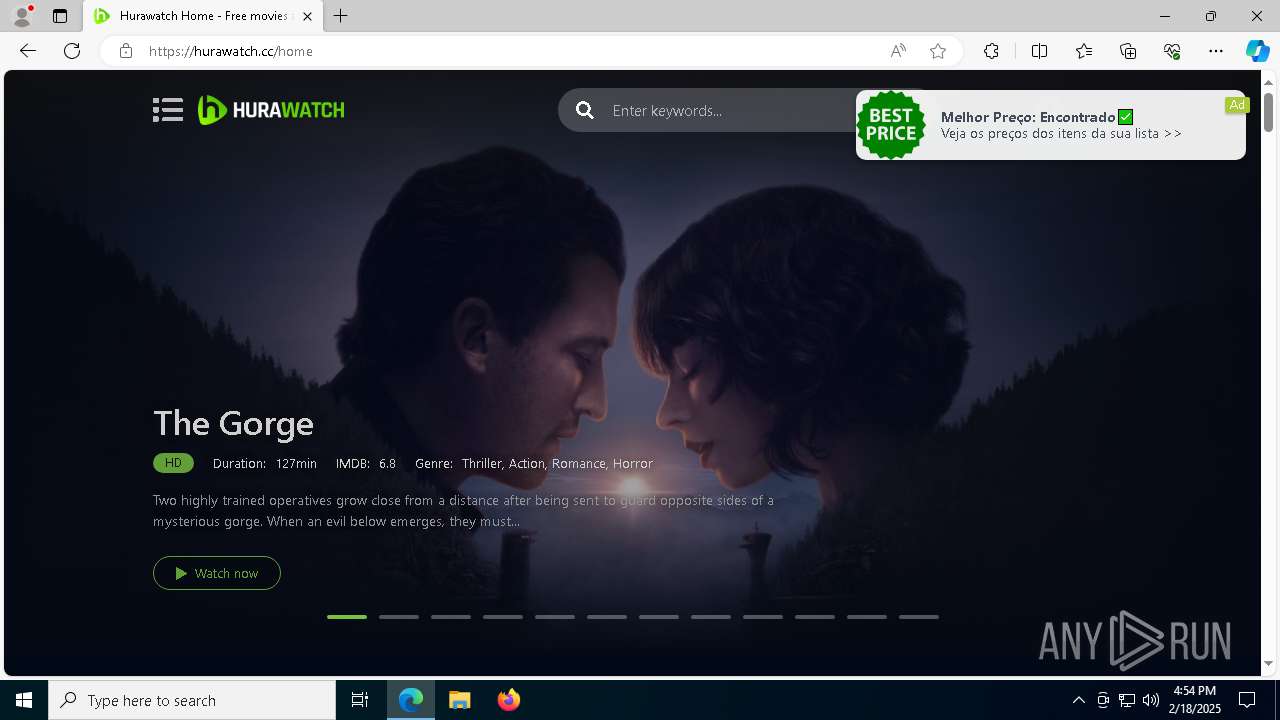This screenshot has width=1280, height=720.
Task: Select the first active slide indicator
Action: point(347,617)
